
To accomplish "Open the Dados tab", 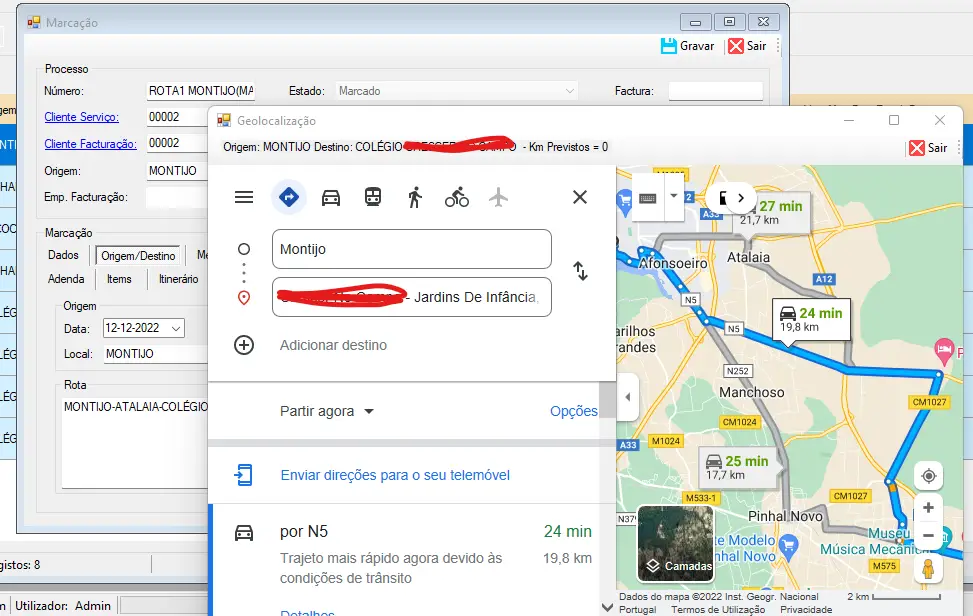I will (64, 255).
